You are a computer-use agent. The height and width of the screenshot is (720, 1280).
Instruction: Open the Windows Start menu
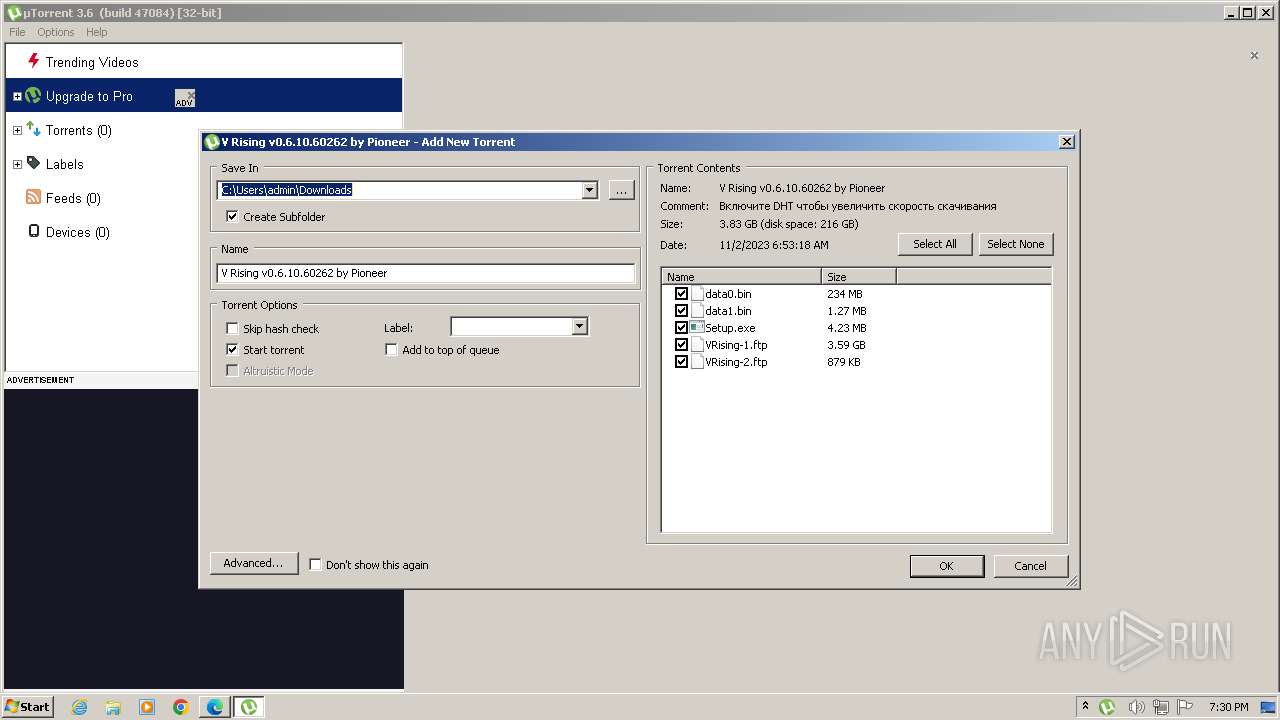(x=28, y=707)
